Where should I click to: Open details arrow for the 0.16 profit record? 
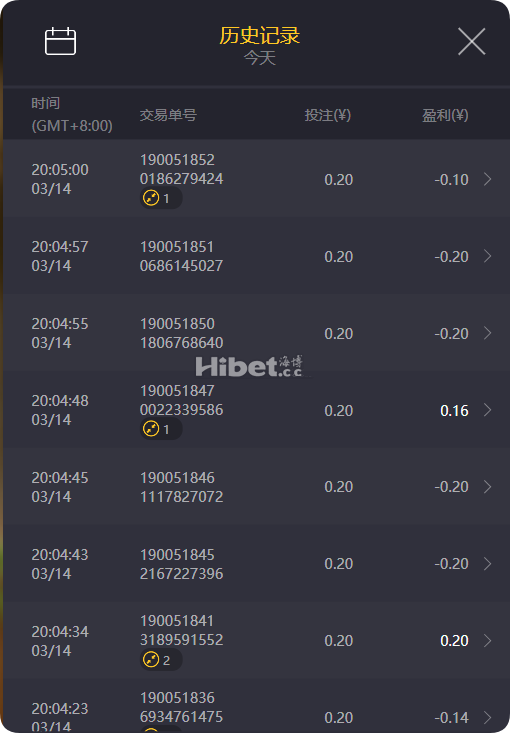click(488, 410)
